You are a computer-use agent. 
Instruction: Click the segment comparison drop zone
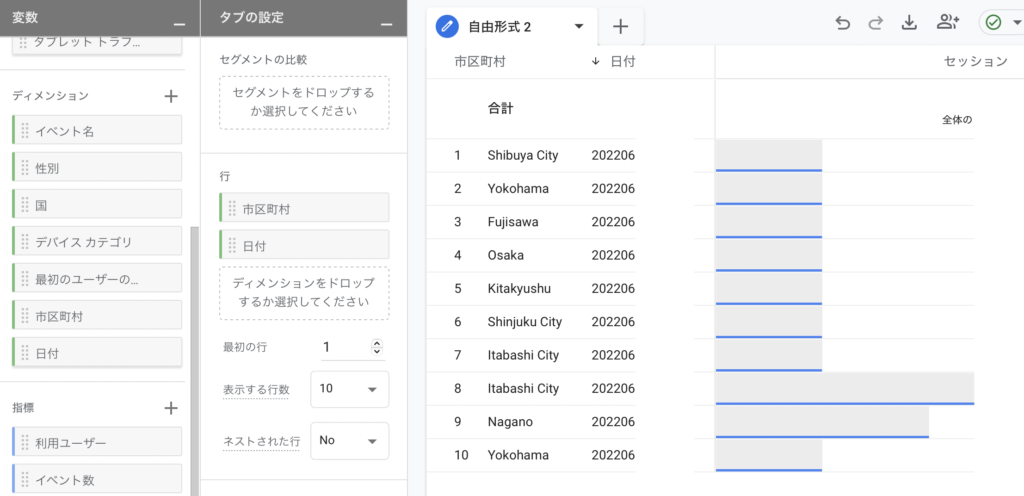tap(304, 102)
